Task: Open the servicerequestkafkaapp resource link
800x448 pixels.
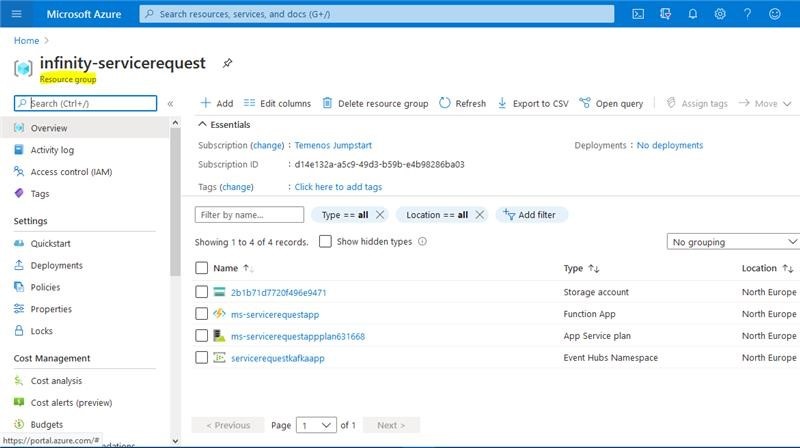Action: (x=277, y=358)
